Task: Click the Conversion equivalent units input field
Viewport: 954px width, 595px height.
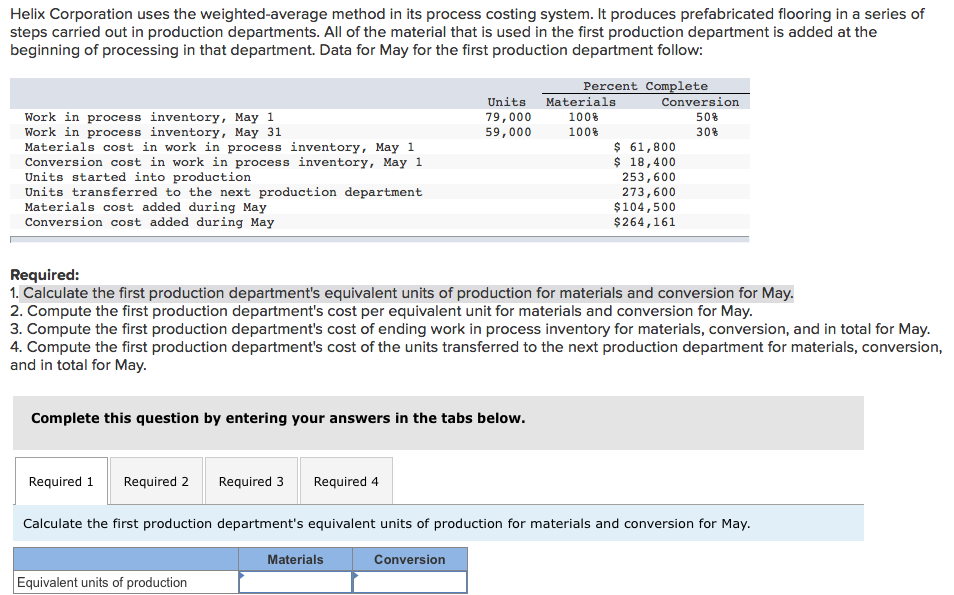Action: click(x=410, y=581)
